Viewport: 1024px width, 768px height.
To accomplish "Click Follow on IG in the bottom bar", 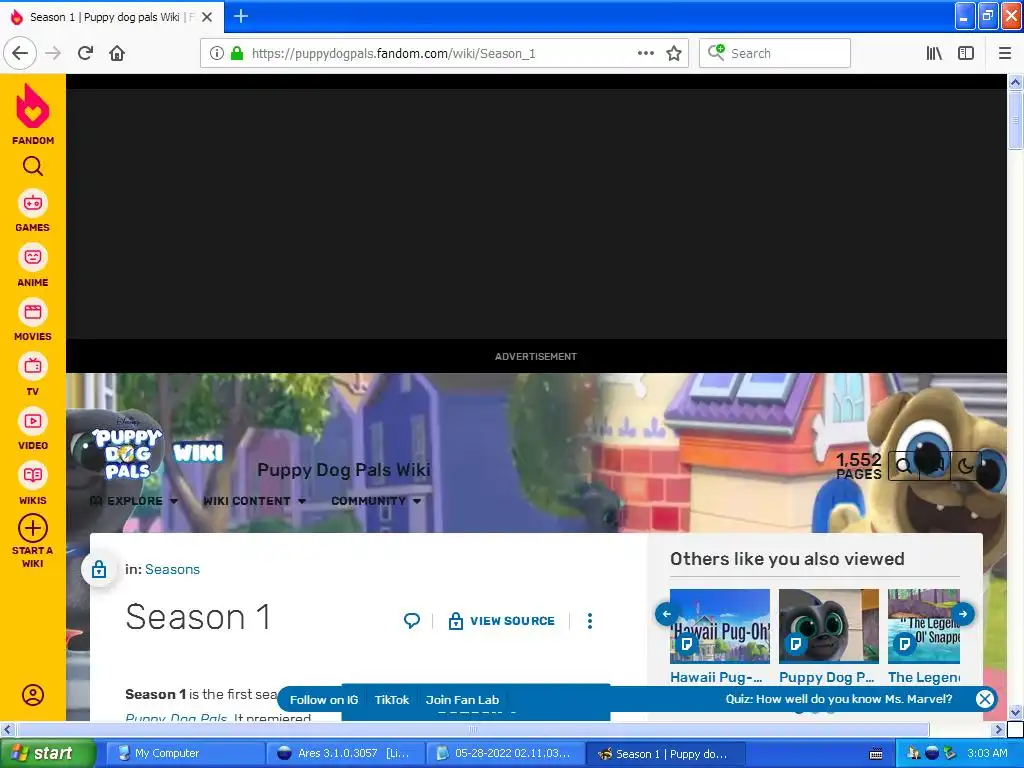I will pos(324,699).
